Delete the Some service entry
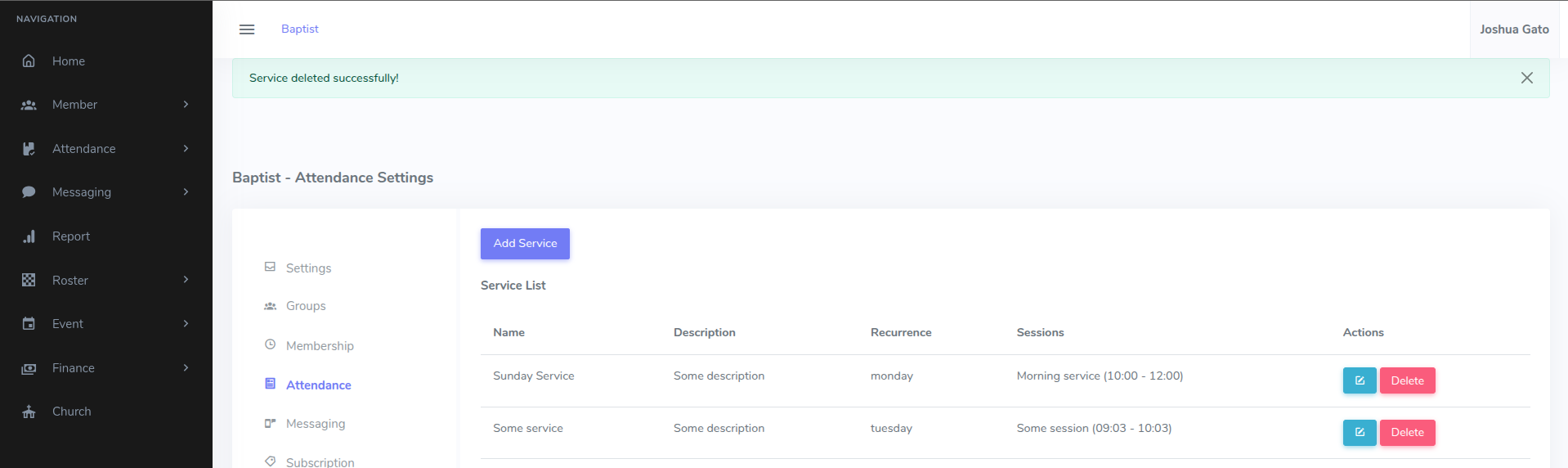The height and width of the screenshot is (468, 1568). tap(1407, 433)
